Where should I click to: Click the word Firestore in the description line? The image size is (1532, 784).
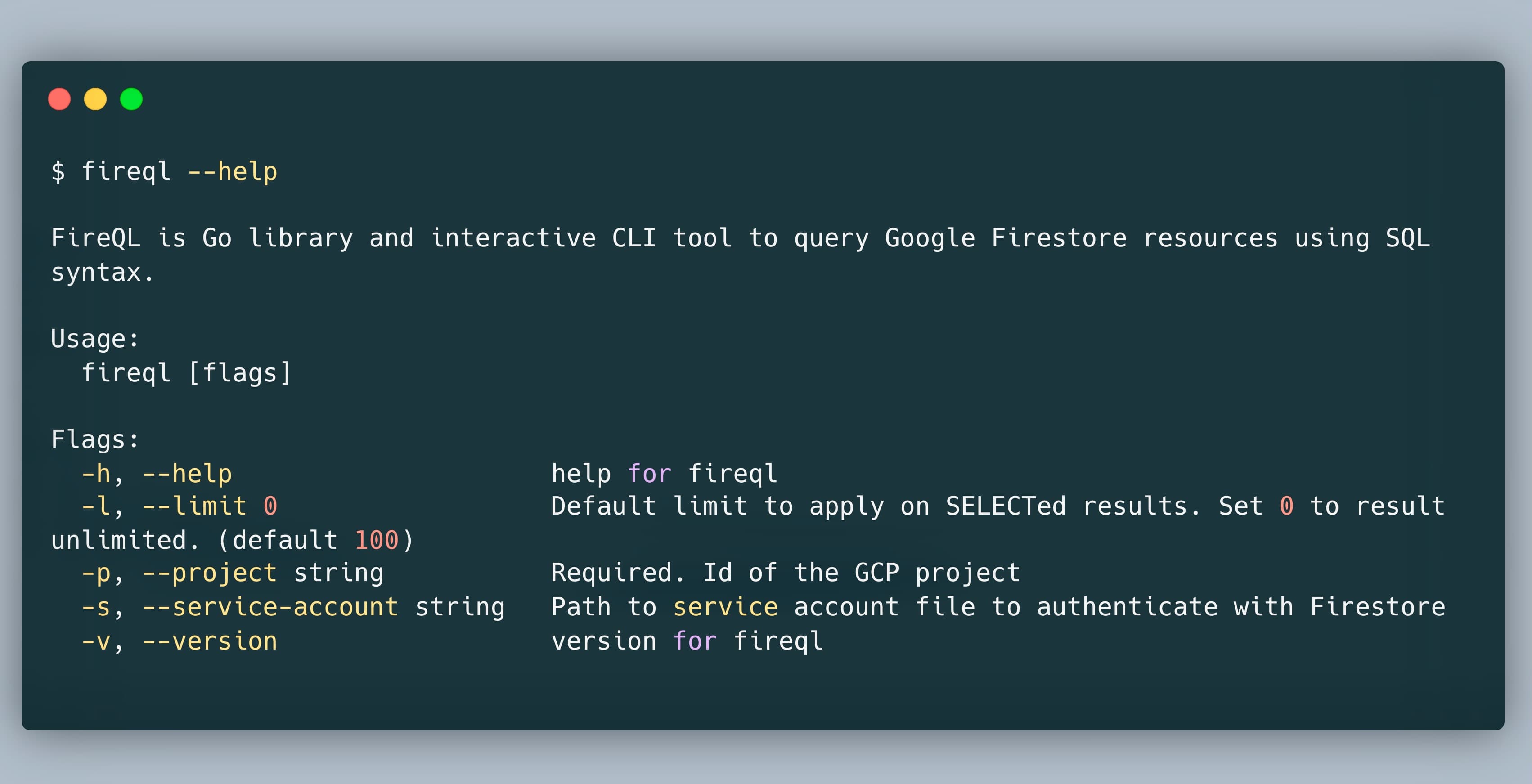(1059, 238)
